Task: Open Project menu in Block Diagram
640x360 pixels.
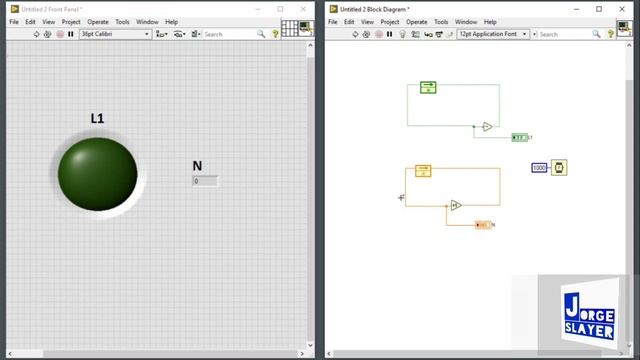Action: 390,22
